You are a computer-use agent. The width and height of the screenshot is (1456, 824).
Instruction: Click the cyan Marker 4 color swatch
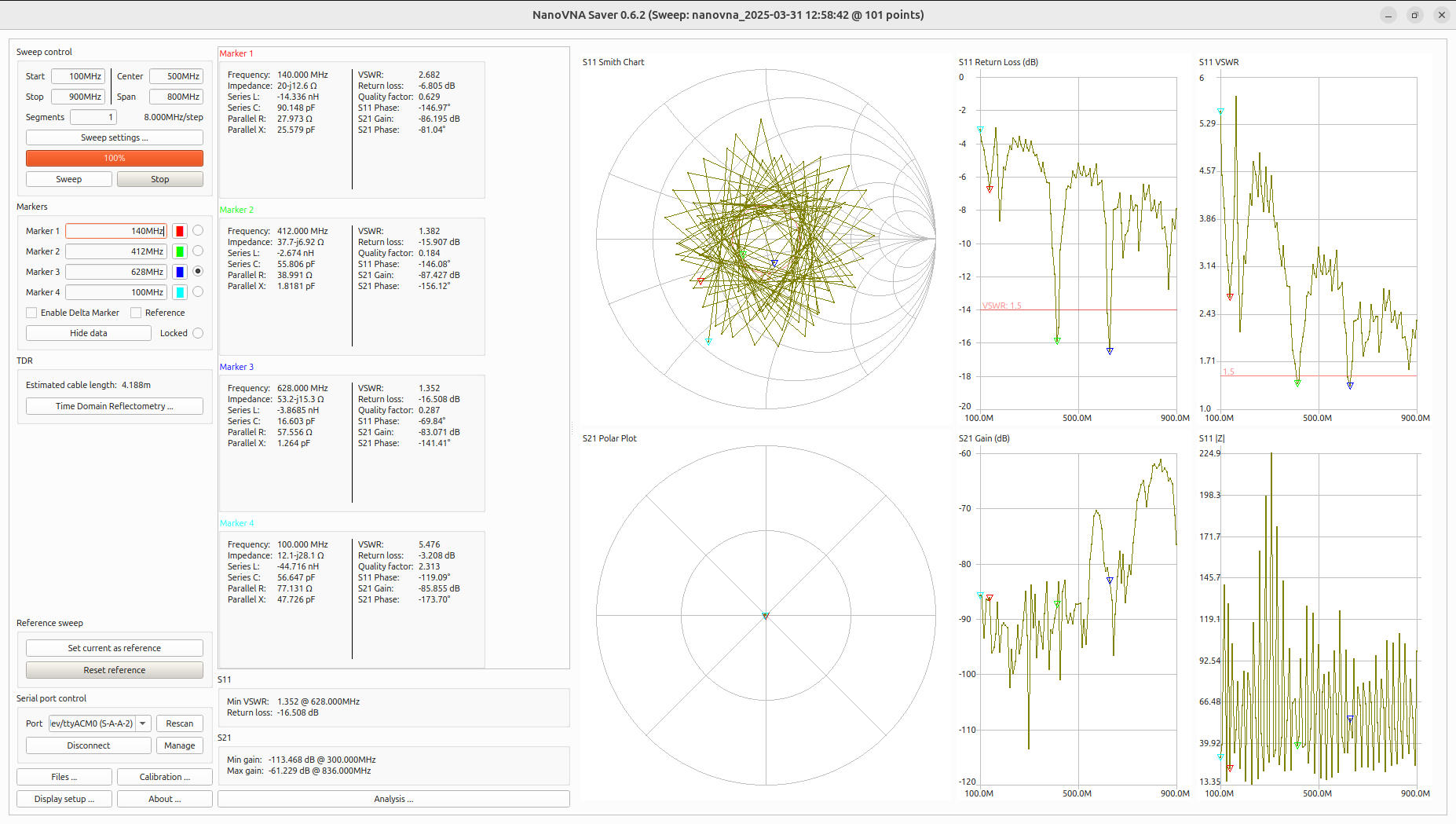coord(180,292)
